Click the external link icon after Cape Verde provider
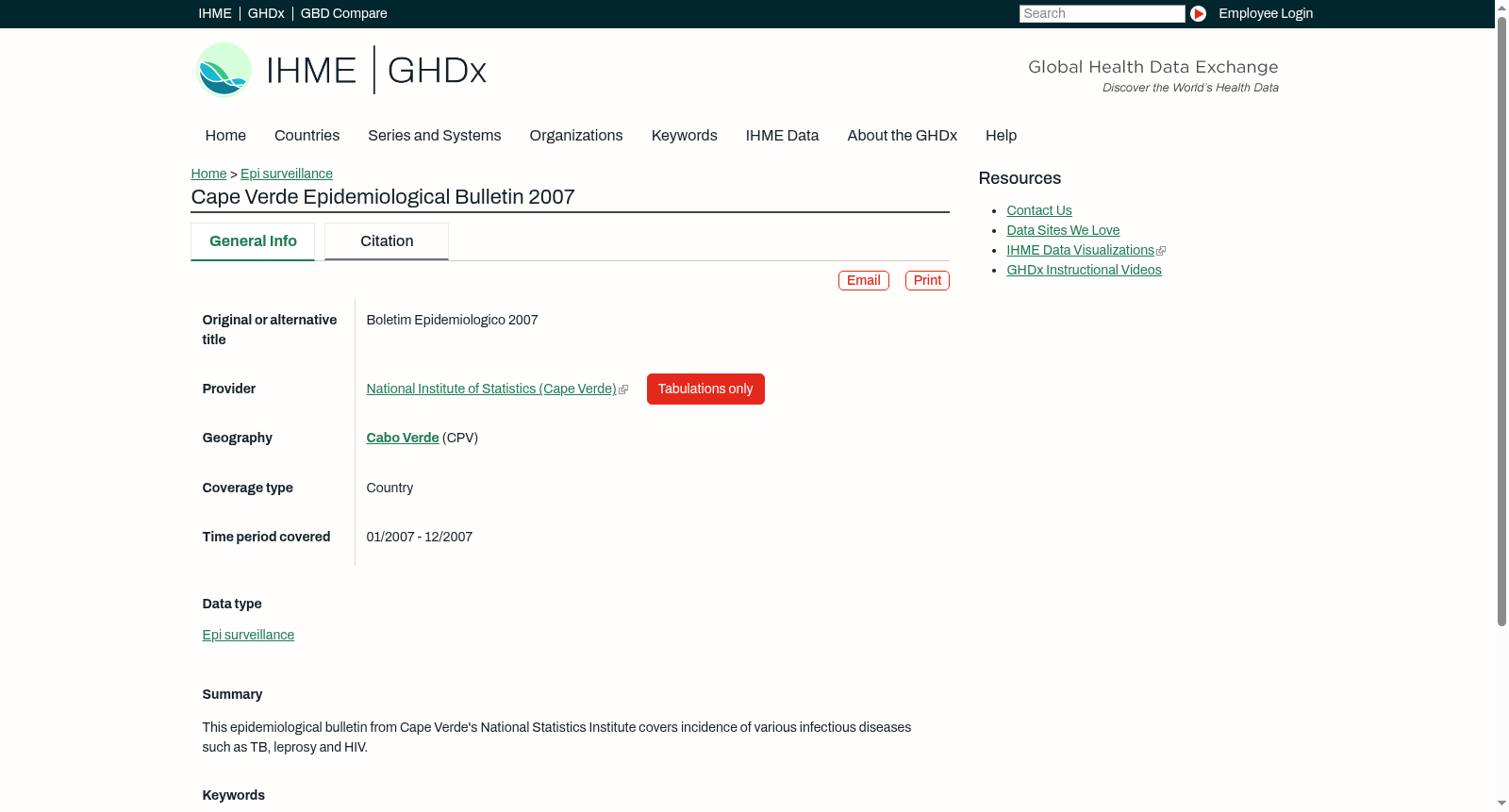 [x=623, y=389]
